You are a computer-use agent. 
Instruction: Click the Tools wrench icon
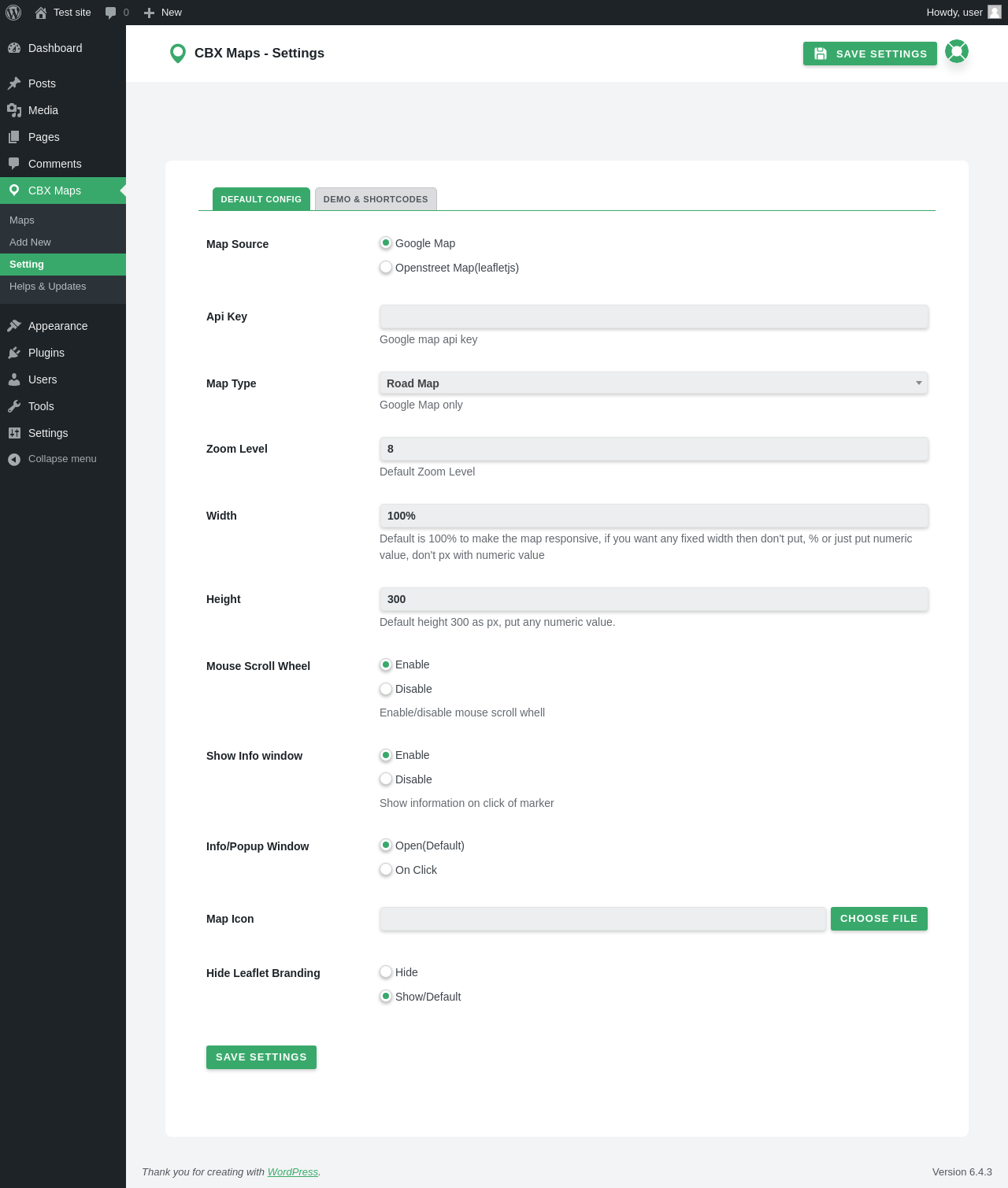[14, 406]
